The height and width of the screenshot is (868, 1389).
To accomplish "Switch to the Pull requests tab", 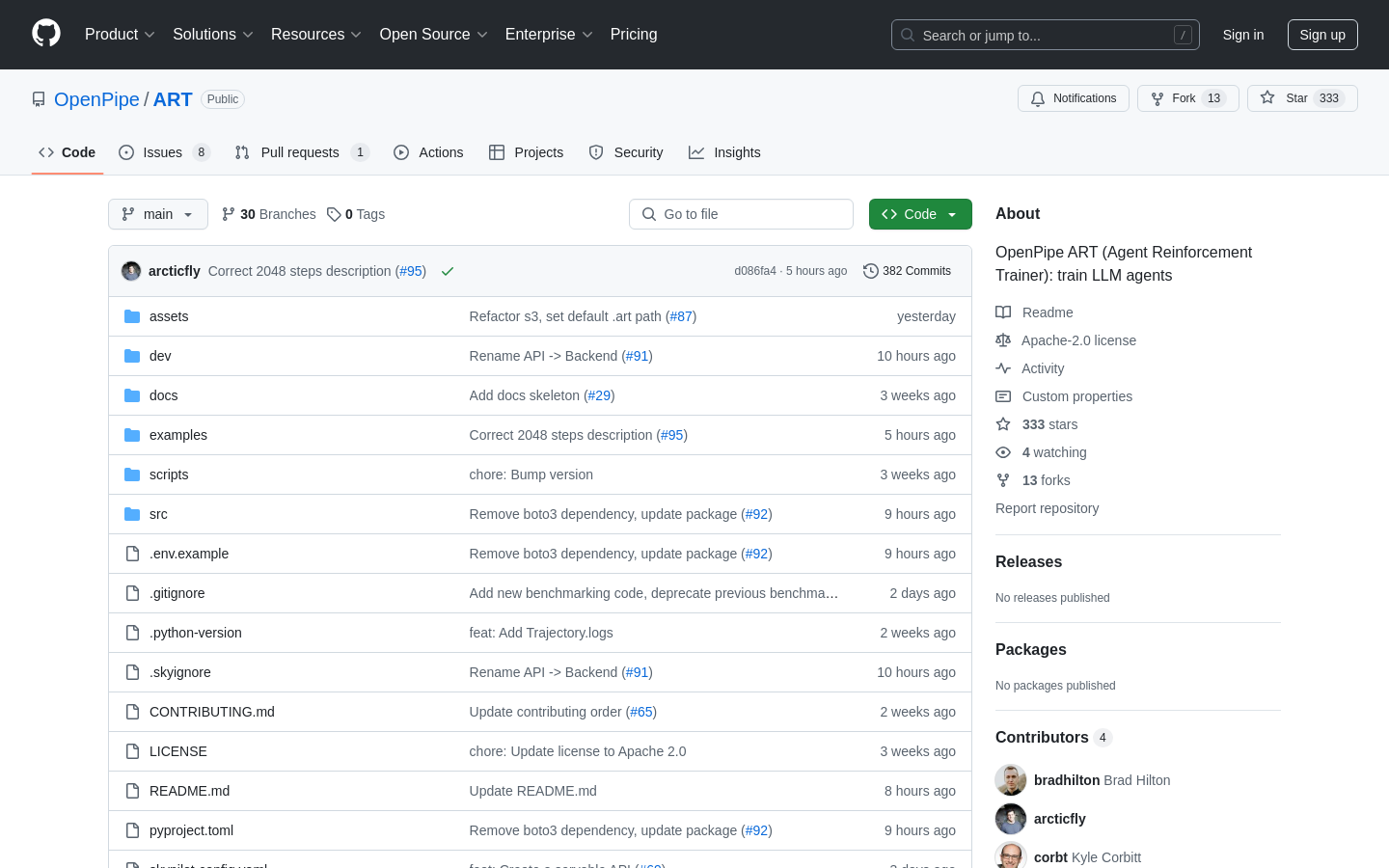I will coord(302,152).
